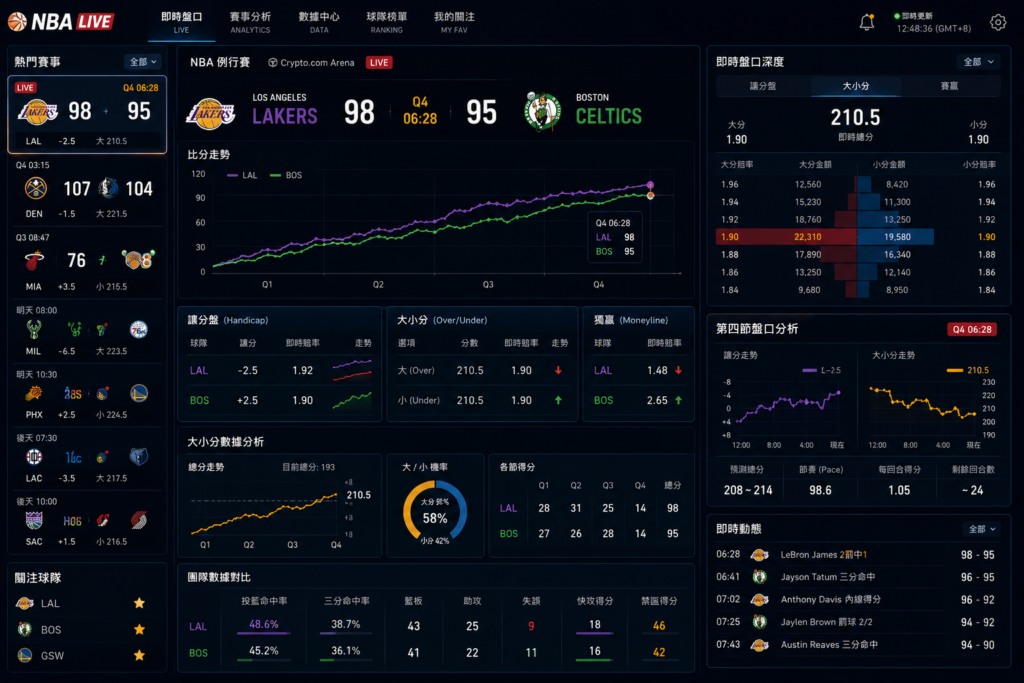Select the Sacramento Kings logo in sidebar
The image size is (1024, 683).
34,520
